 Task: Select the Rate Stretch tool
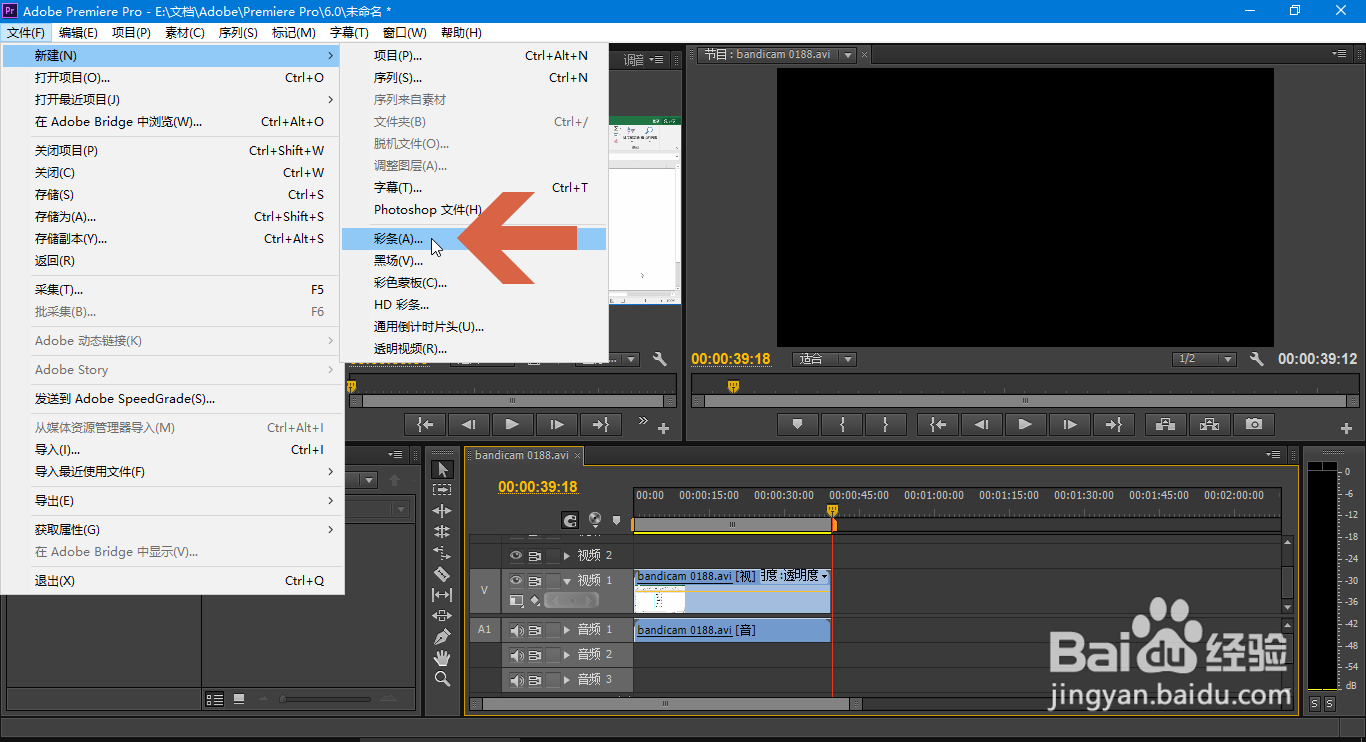pyautogui.click(x=442, y=553)
